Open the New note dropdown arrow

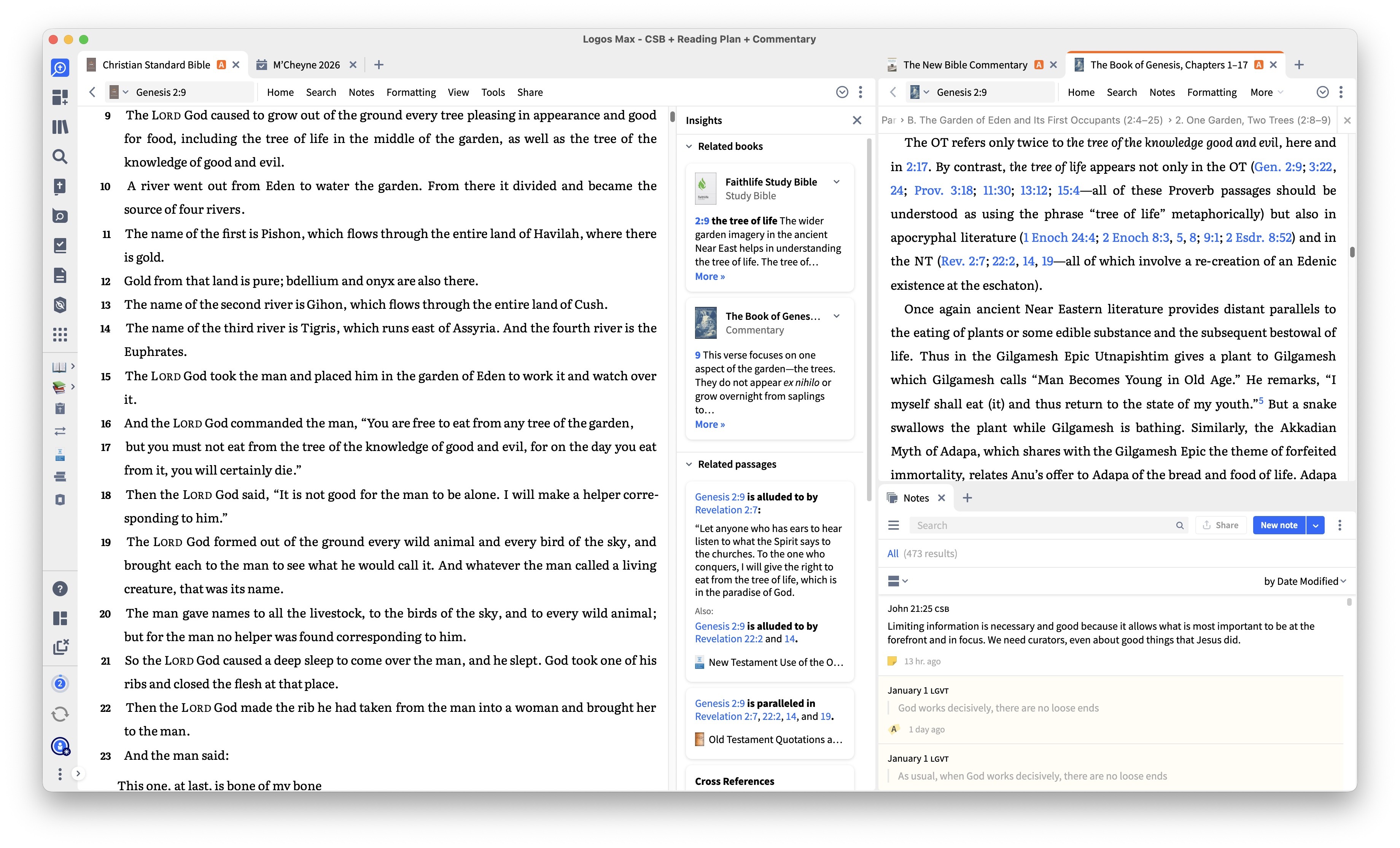[1315, 526]
